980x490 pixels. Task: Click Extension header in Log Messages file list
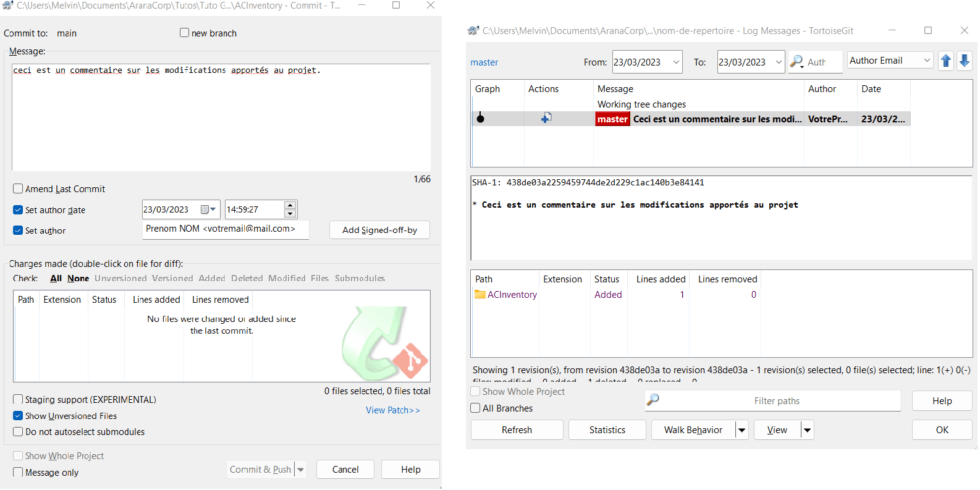[x=562, y=279]
